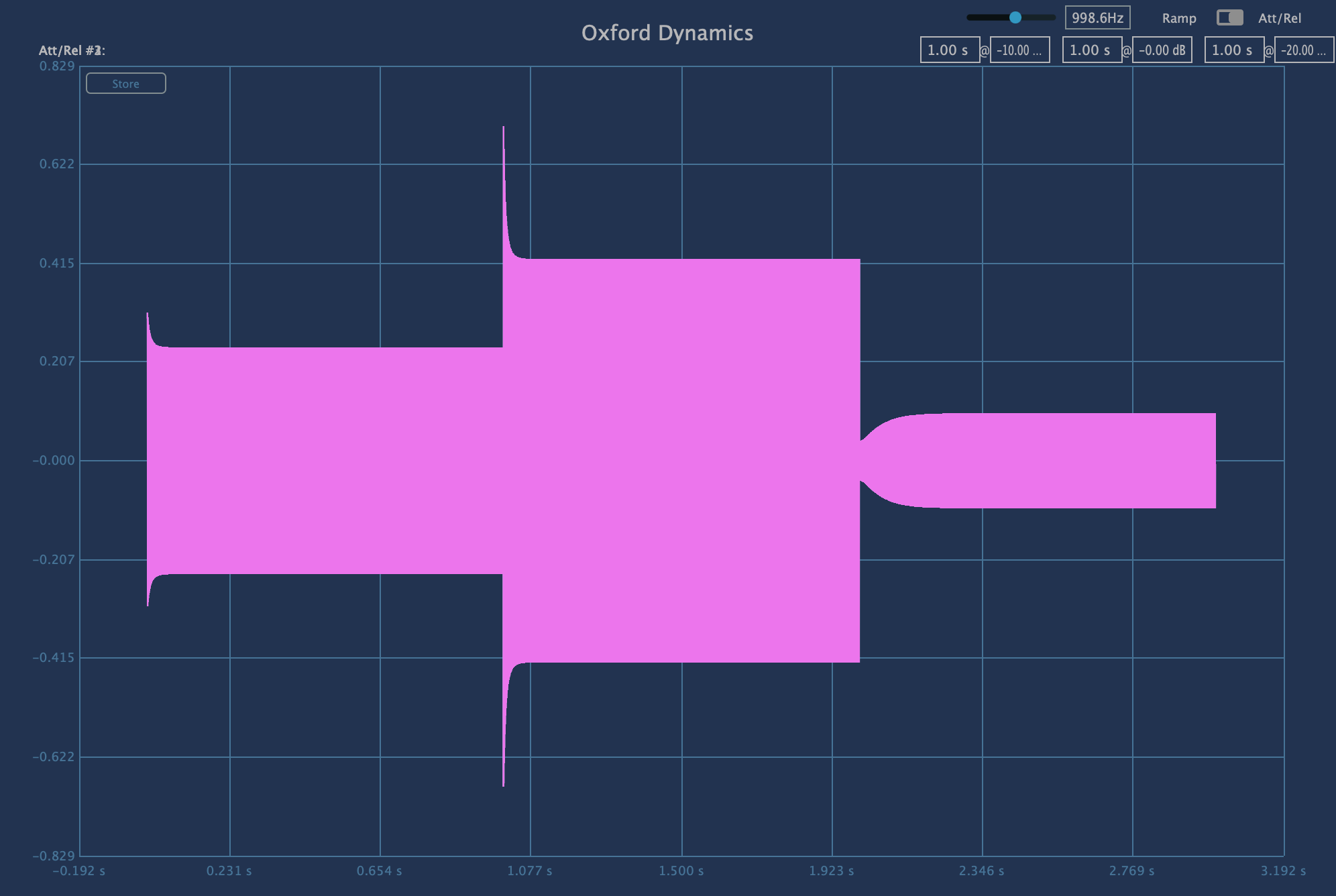Viewport: 1336px width, 896px height.
Task: Click the 0.622 amplitude axis label
Action: (57, 164)
